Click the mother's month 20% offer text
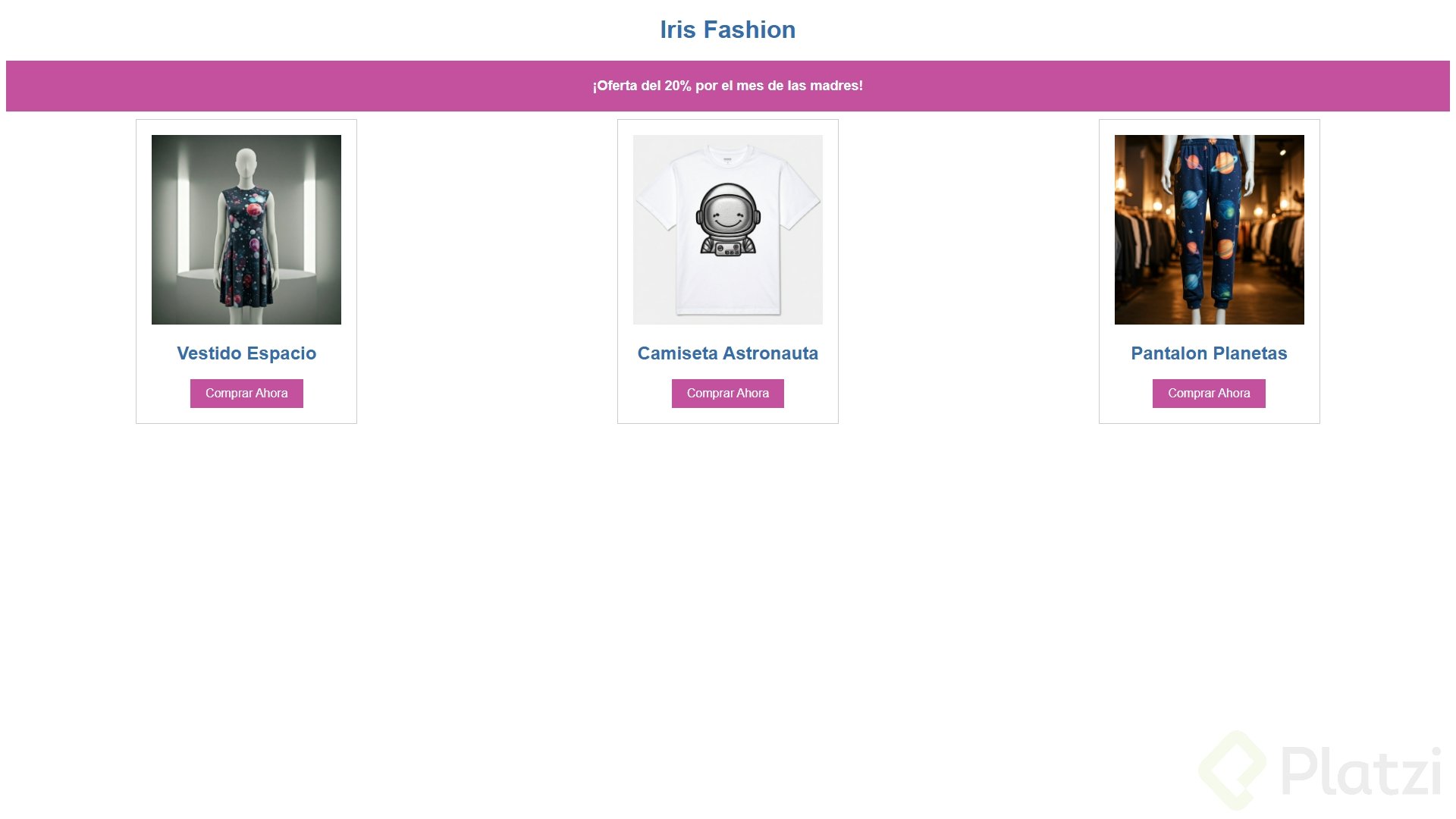The width and height of the screenshot is (1456, 819). (x=728, y=86)
